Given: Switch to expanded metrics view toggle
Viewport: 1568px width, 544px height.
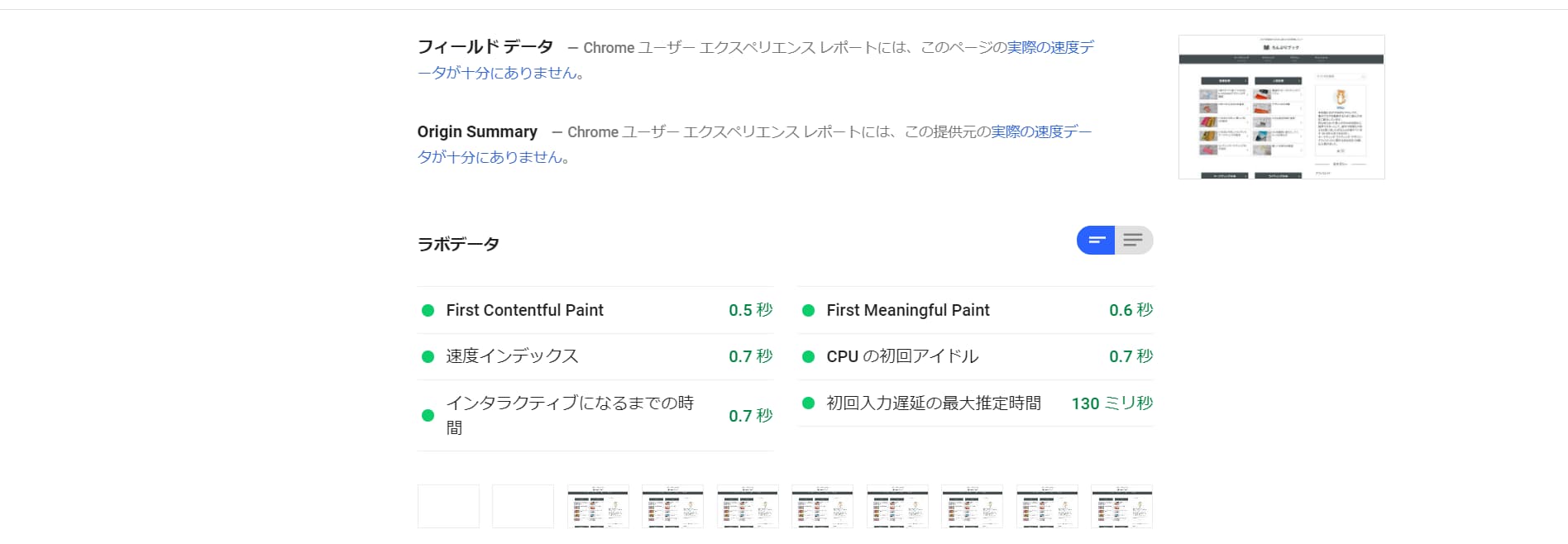Looking at the screenshot, I should [x=1133, y=241].
